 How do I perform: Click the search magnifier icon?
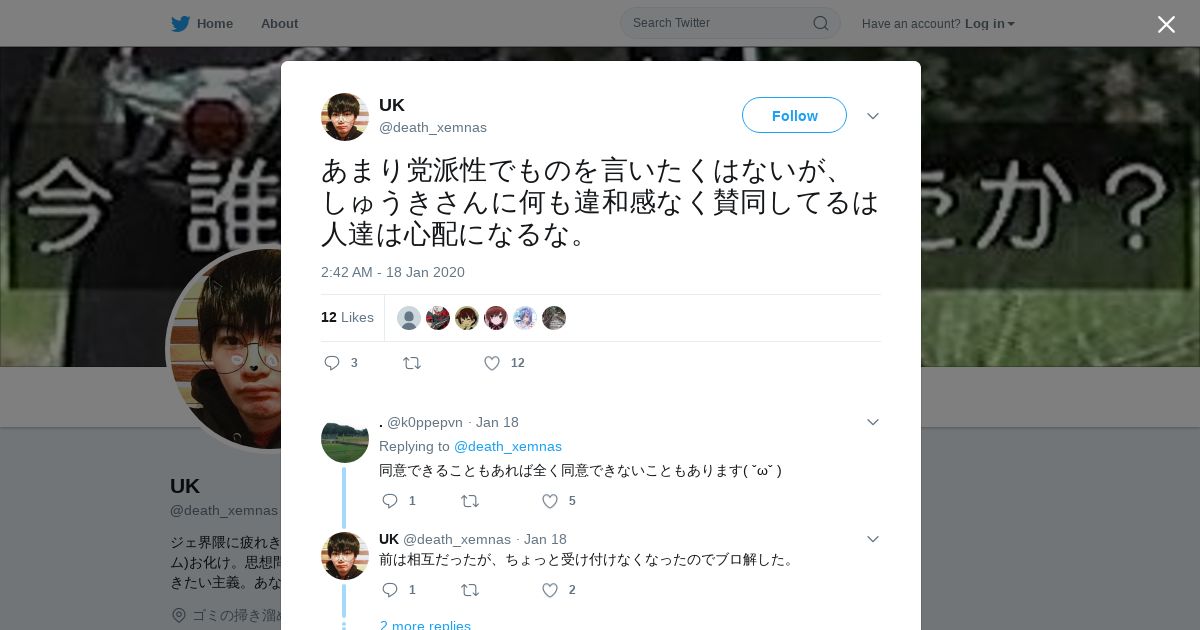820,23
